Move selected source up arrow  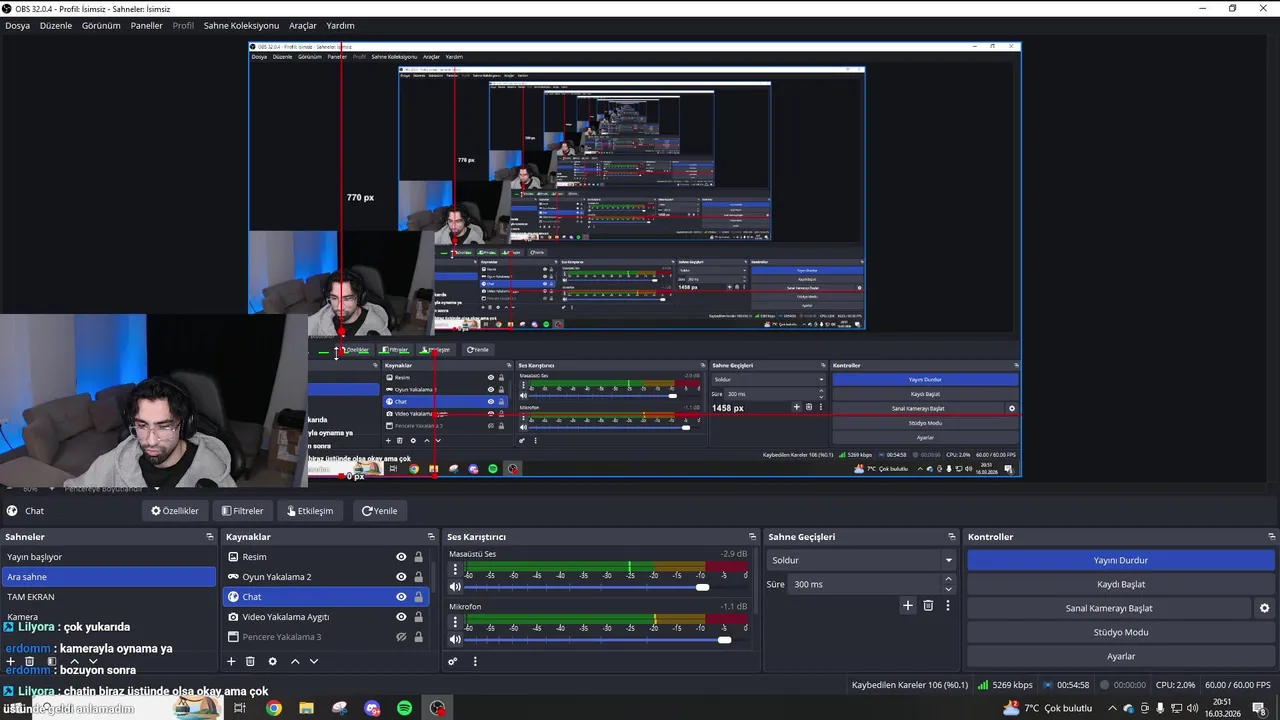pos(295,661)
